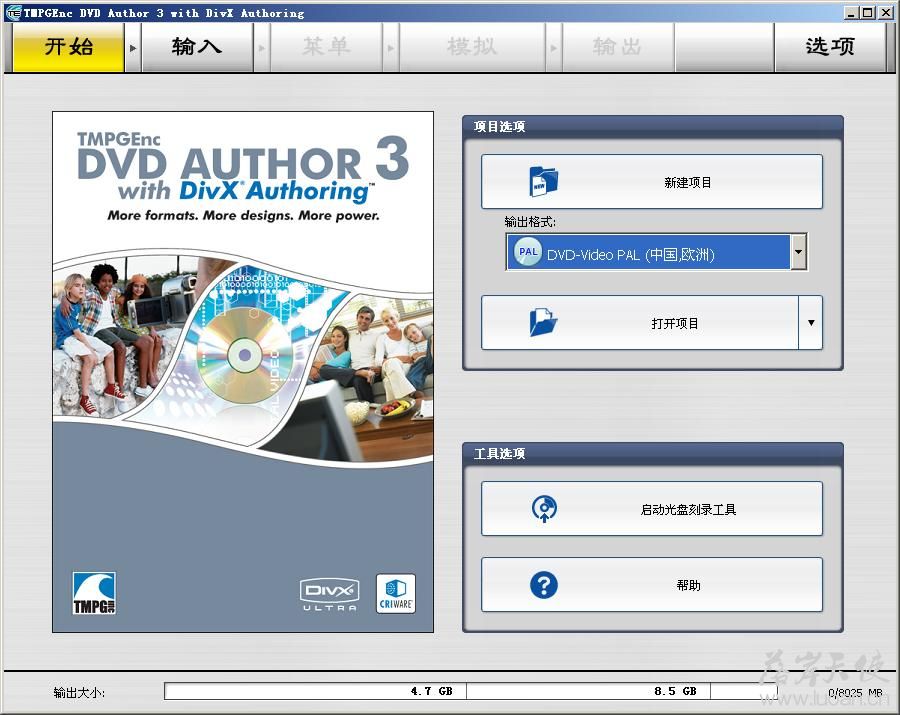Click the 输出大小 label
Viewport: 900px width, 715px height.
(x=79, y=693)
